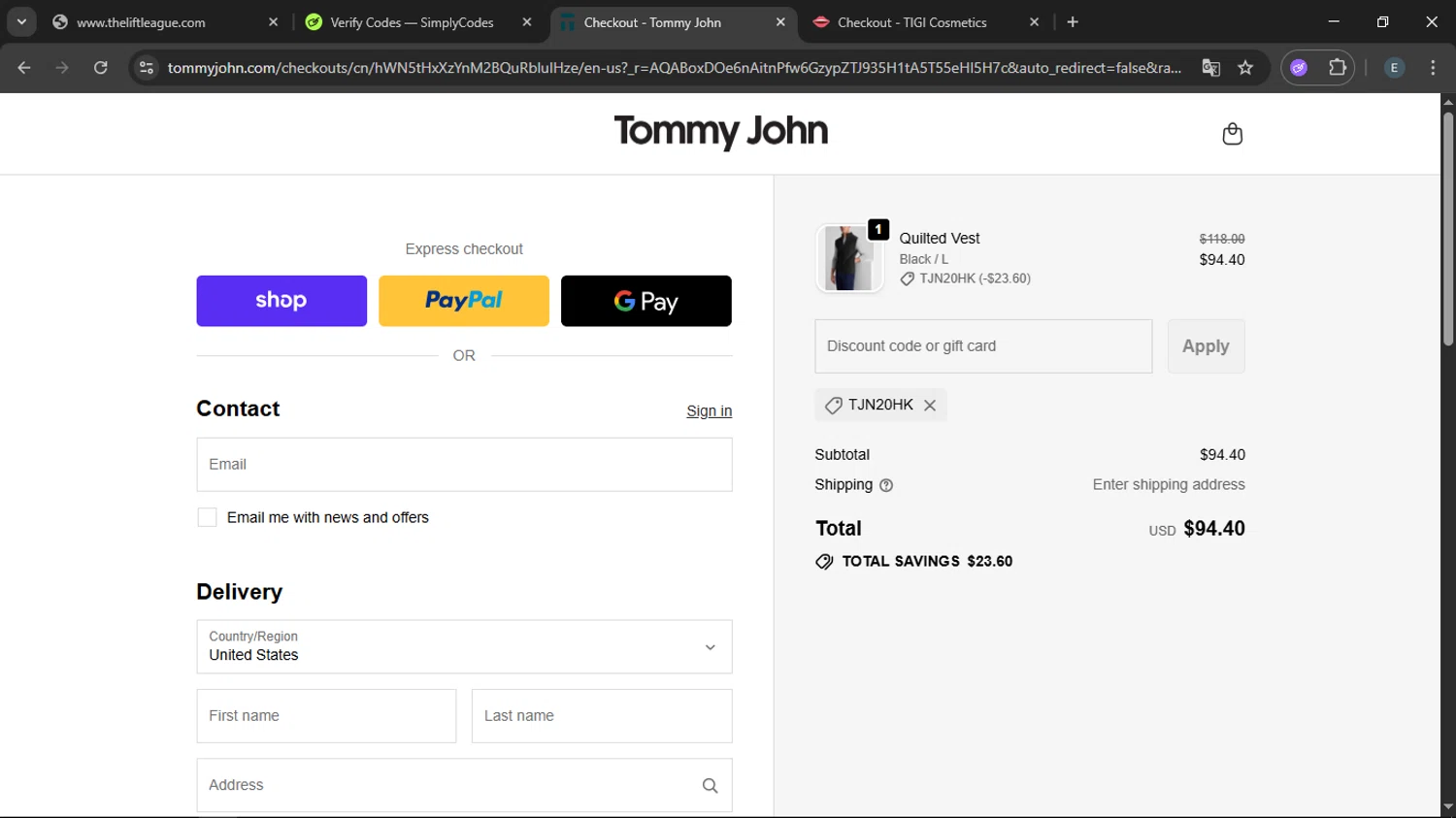The image size is (1456, 818).
Task: Click the TJN20HK (-$23.60) discount line
Action: (965, 278)
